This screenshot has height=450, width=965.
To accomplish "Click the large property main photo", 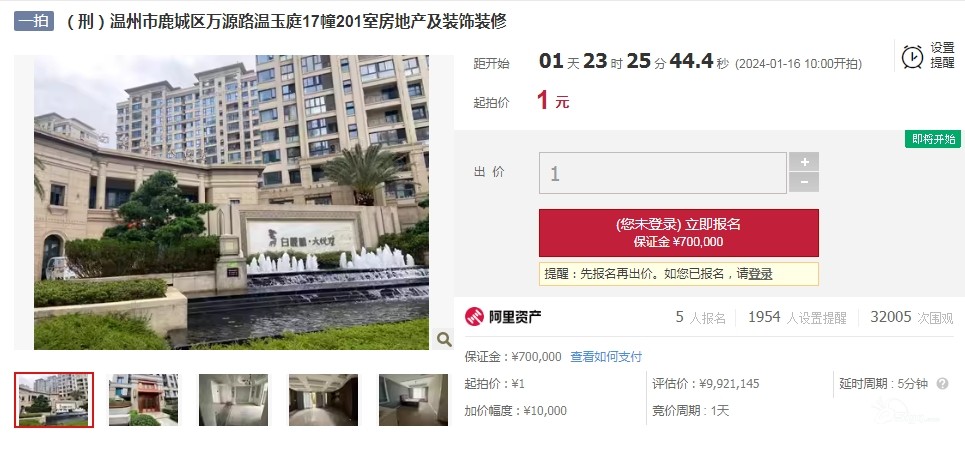I will (x=231, y=203).
